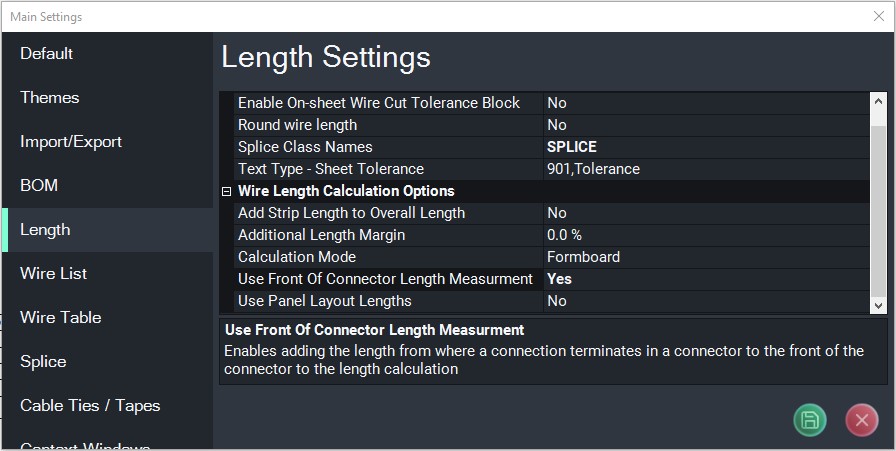
Task: Click the scrollbar down arrow
Action: tap(878, 306)
